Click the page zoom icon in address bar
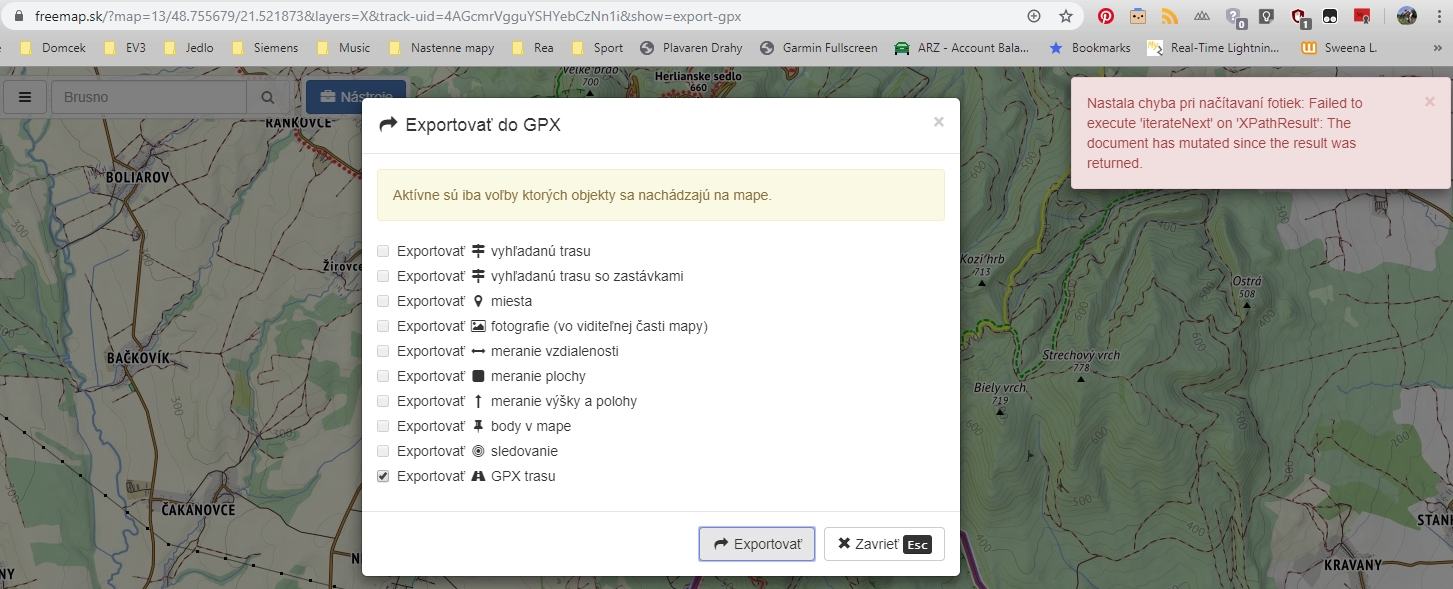This screenshot has height=589, width=1453. (x=1034, y=16)
